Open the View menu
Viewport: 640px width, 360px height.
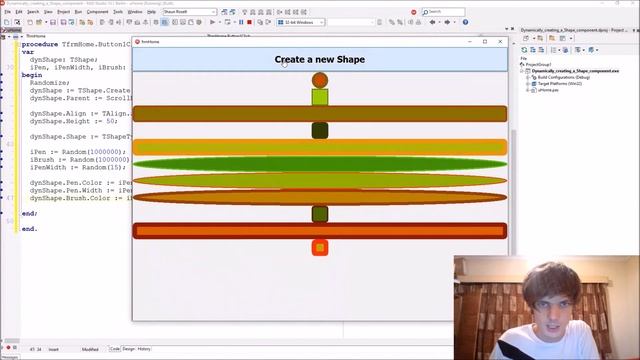click(48, 12)
